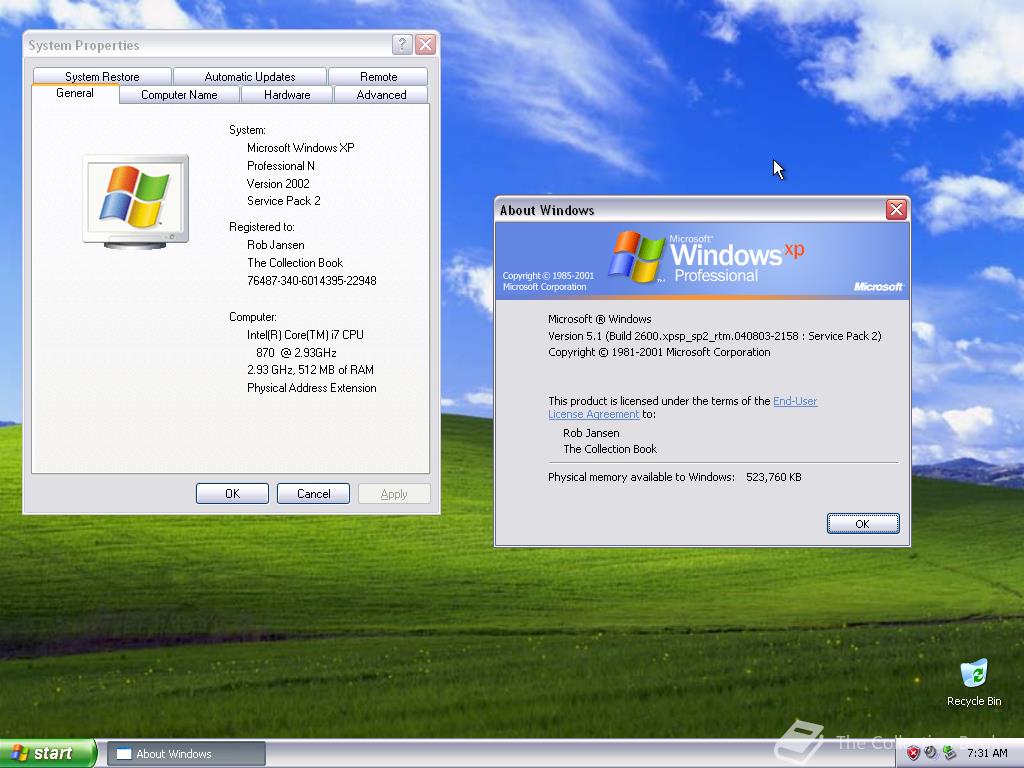The height and width of the screenshot is (768, 1024).
Task: Switch to the Remote tab
Action: pyautogui.click(x=378, y=76)
